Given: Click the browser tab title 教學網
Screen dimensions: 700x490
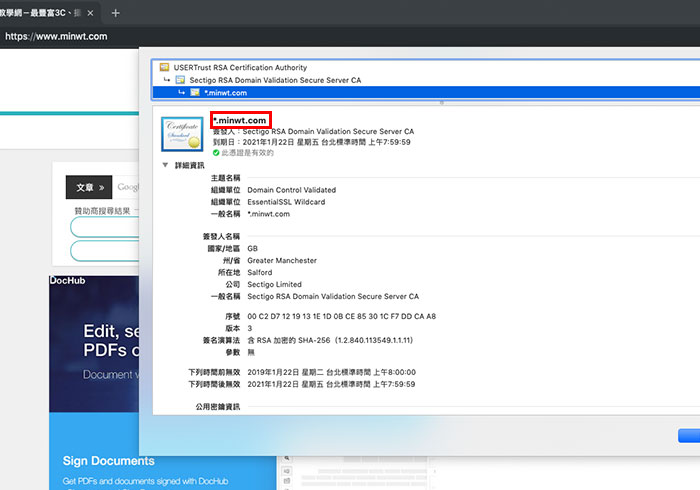Looking at the screenshot, I should [x=40, y=13].
